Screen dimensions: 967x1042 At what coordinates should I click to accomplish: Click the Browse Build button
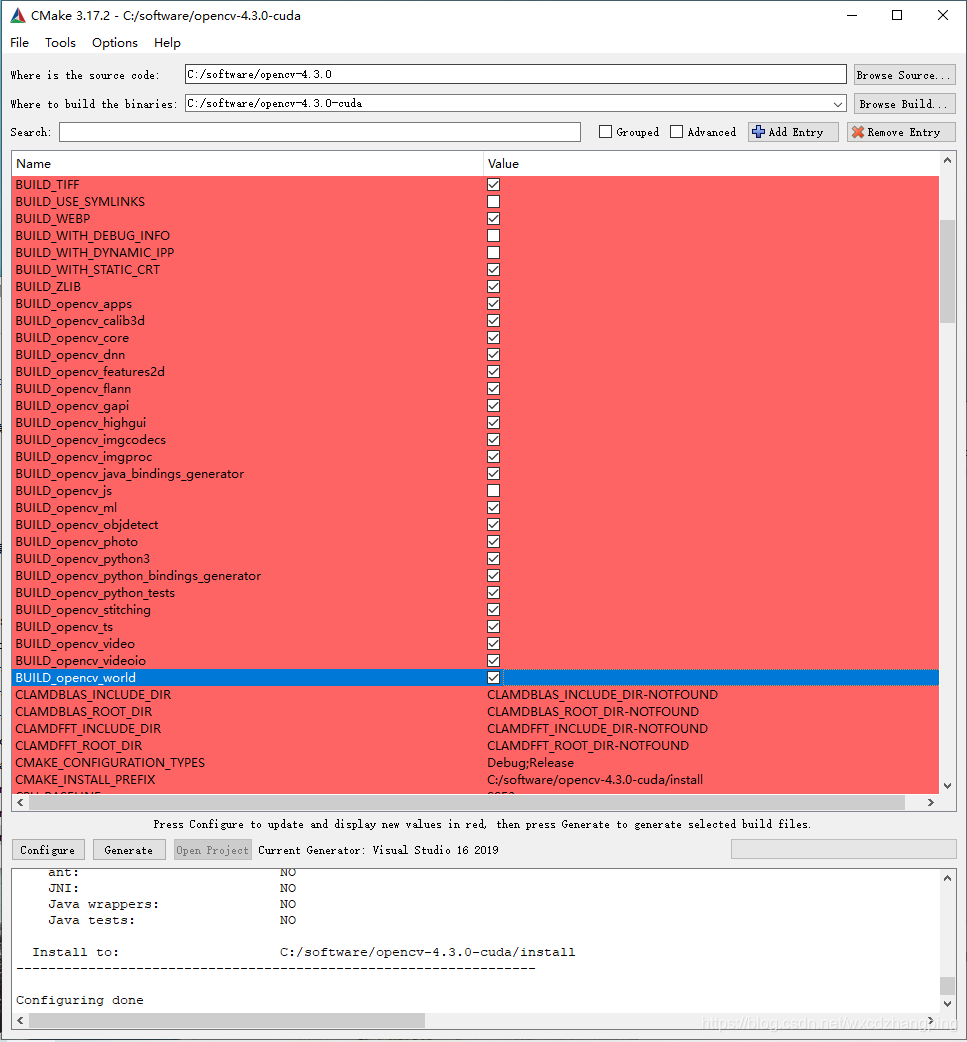pos(905,104)
